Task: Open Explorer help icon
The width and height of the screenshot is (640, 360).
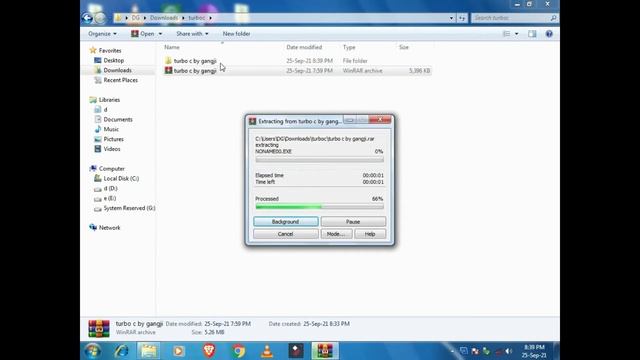Action: point(549,34)
